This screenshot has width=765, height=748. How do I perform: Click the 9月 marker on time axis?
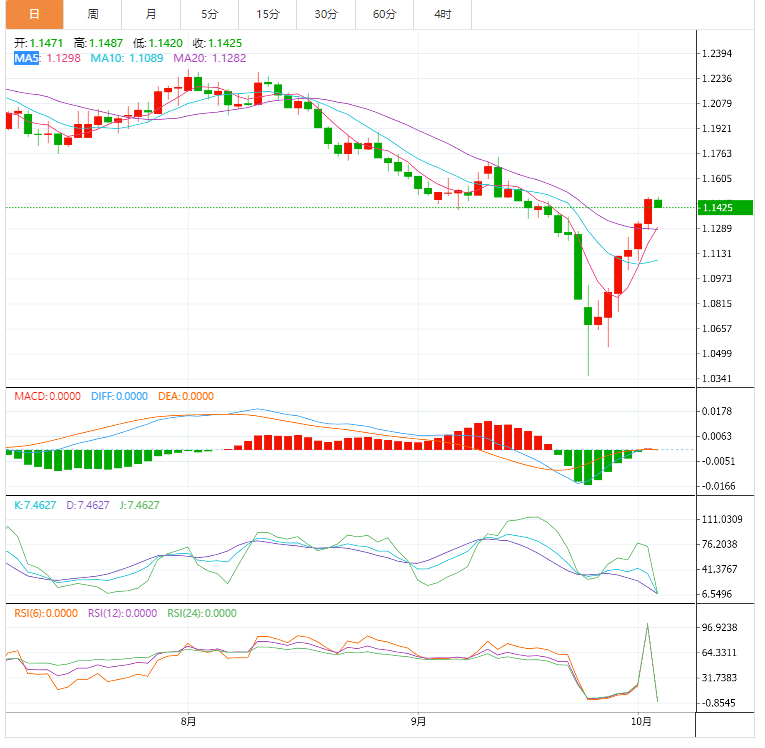418,721
